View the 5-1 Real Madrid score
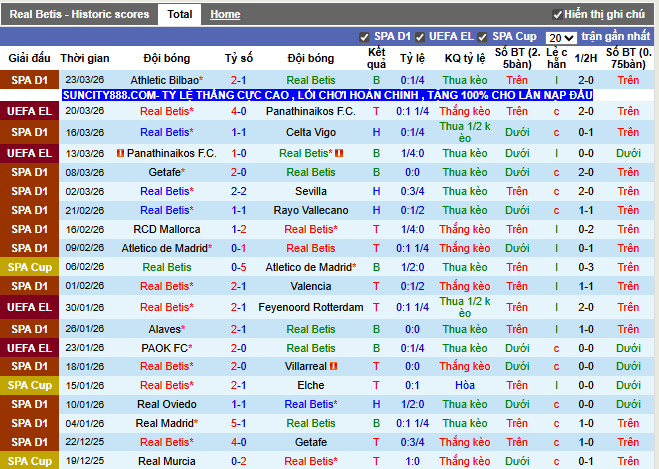 238,423
